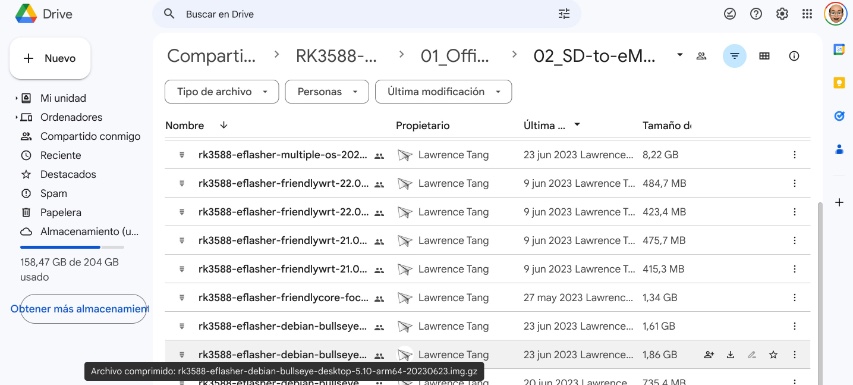Open Google Keep side panel

[x=839, y=83]
